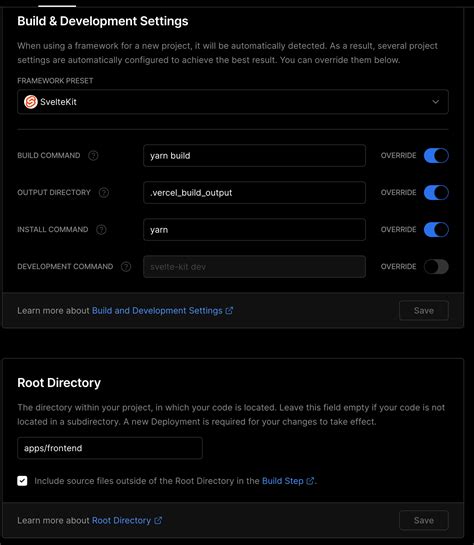474x545 pixels.
Task: Enable the Development Command override toggle
Action: 436,267
